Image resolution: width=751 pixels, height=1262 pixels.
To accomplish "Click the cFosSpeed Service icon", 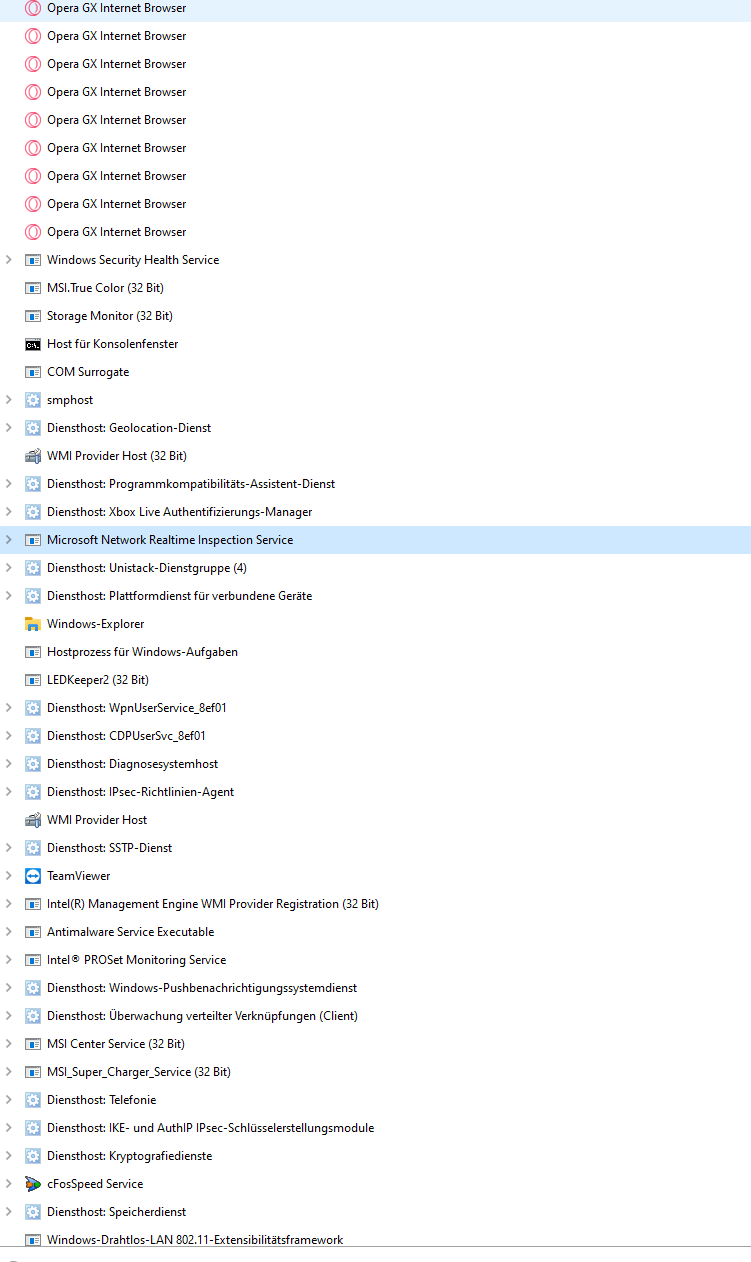I will point(33,1184).
